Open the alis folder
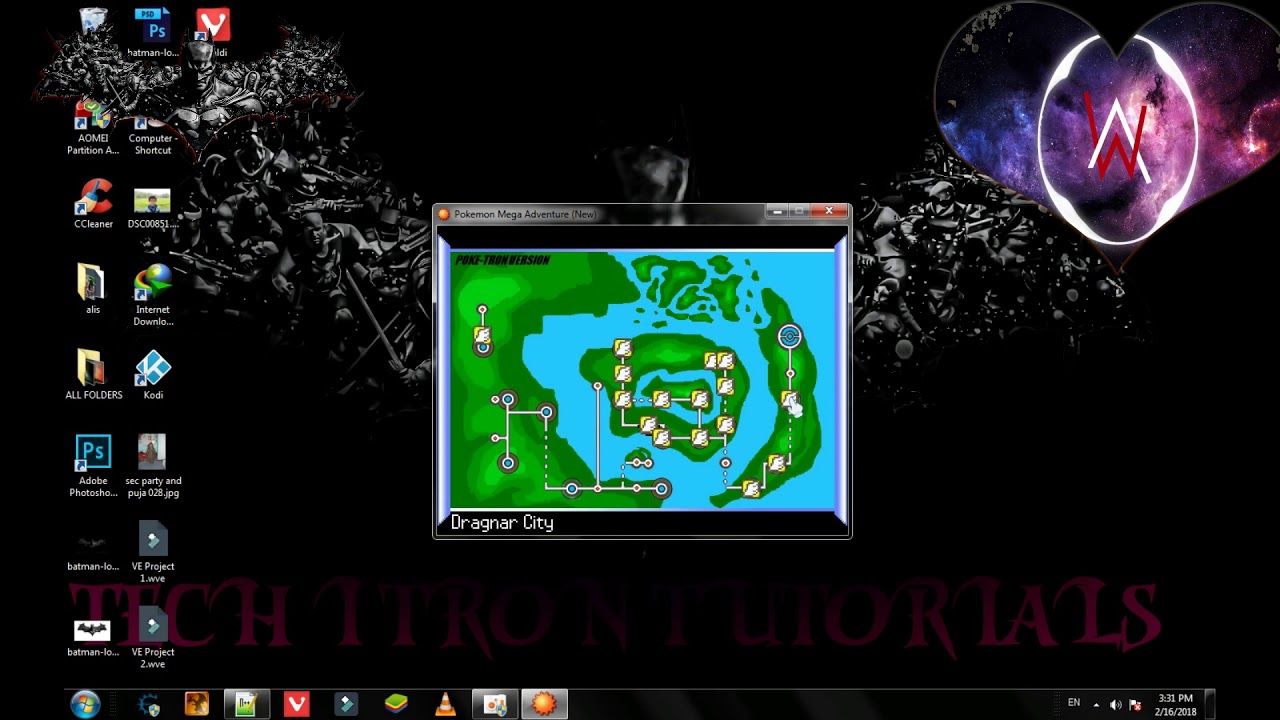The width and height of the screenshot is (1280, 720). [x=92, y=290]
